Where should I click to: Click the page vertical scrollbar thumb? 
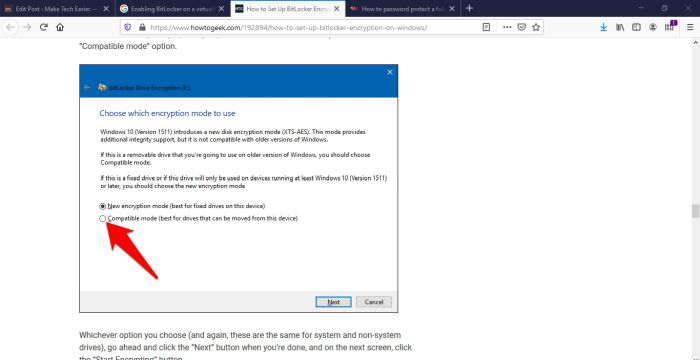click(x=695, y=211)
